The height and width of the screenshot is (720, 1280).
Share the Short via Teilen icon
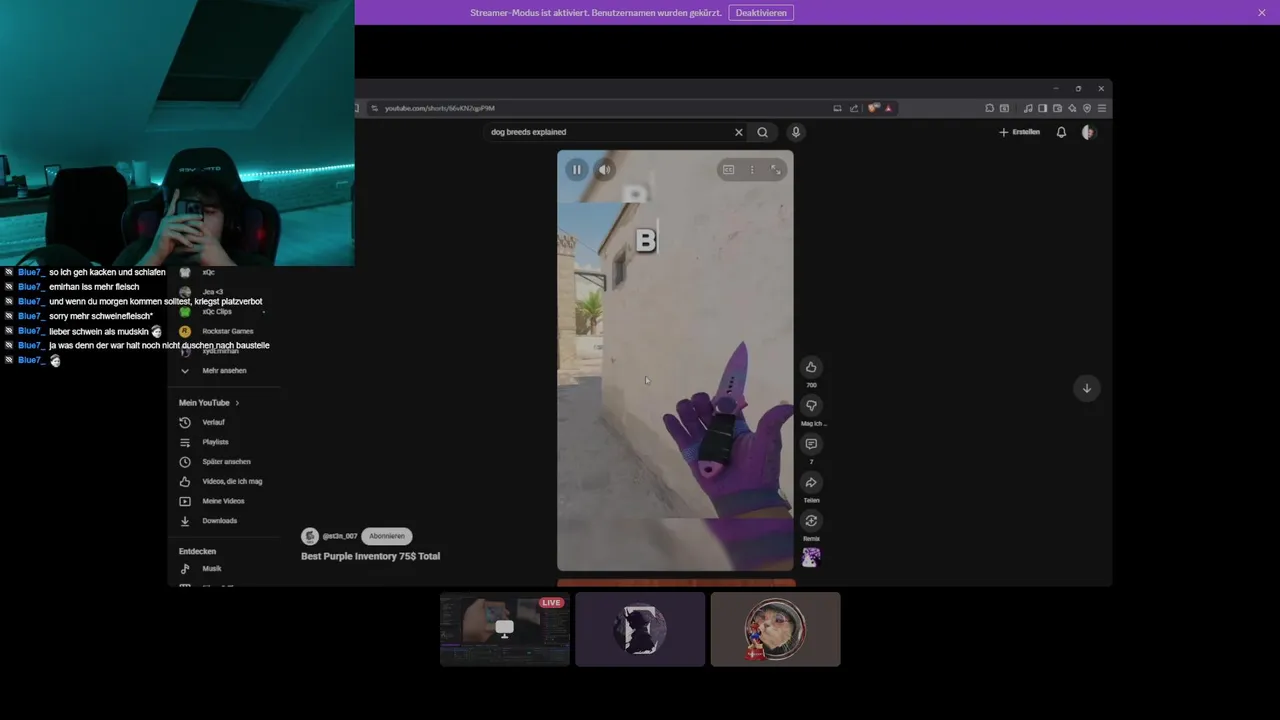tap(811, 482)
